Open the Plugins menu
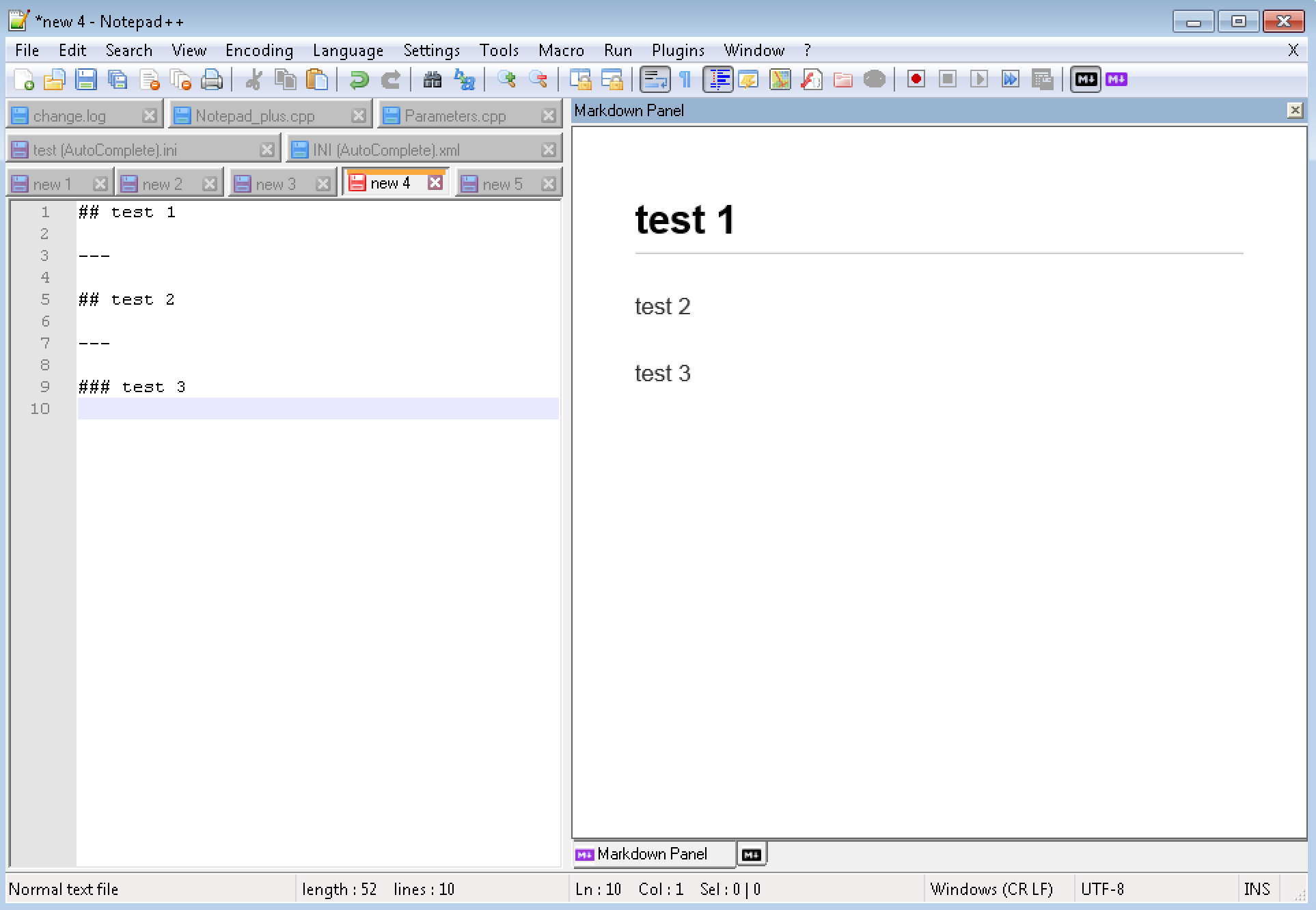 [678, 51]
